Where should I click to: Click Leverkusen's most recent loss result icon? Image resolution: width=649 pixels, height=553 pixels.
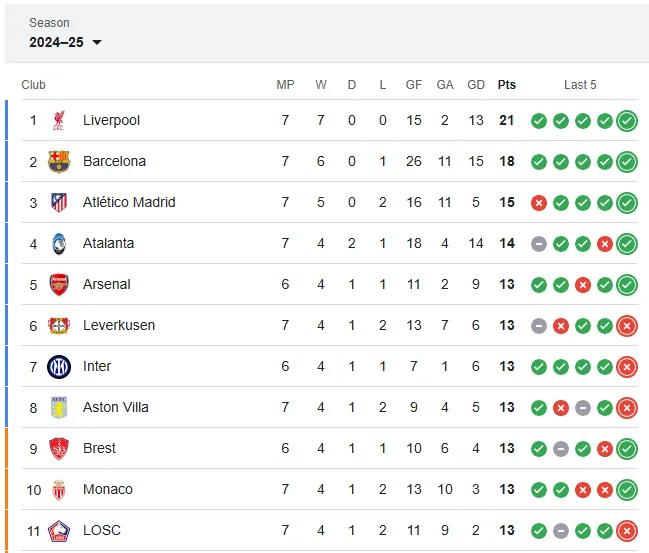coord(627,326)
